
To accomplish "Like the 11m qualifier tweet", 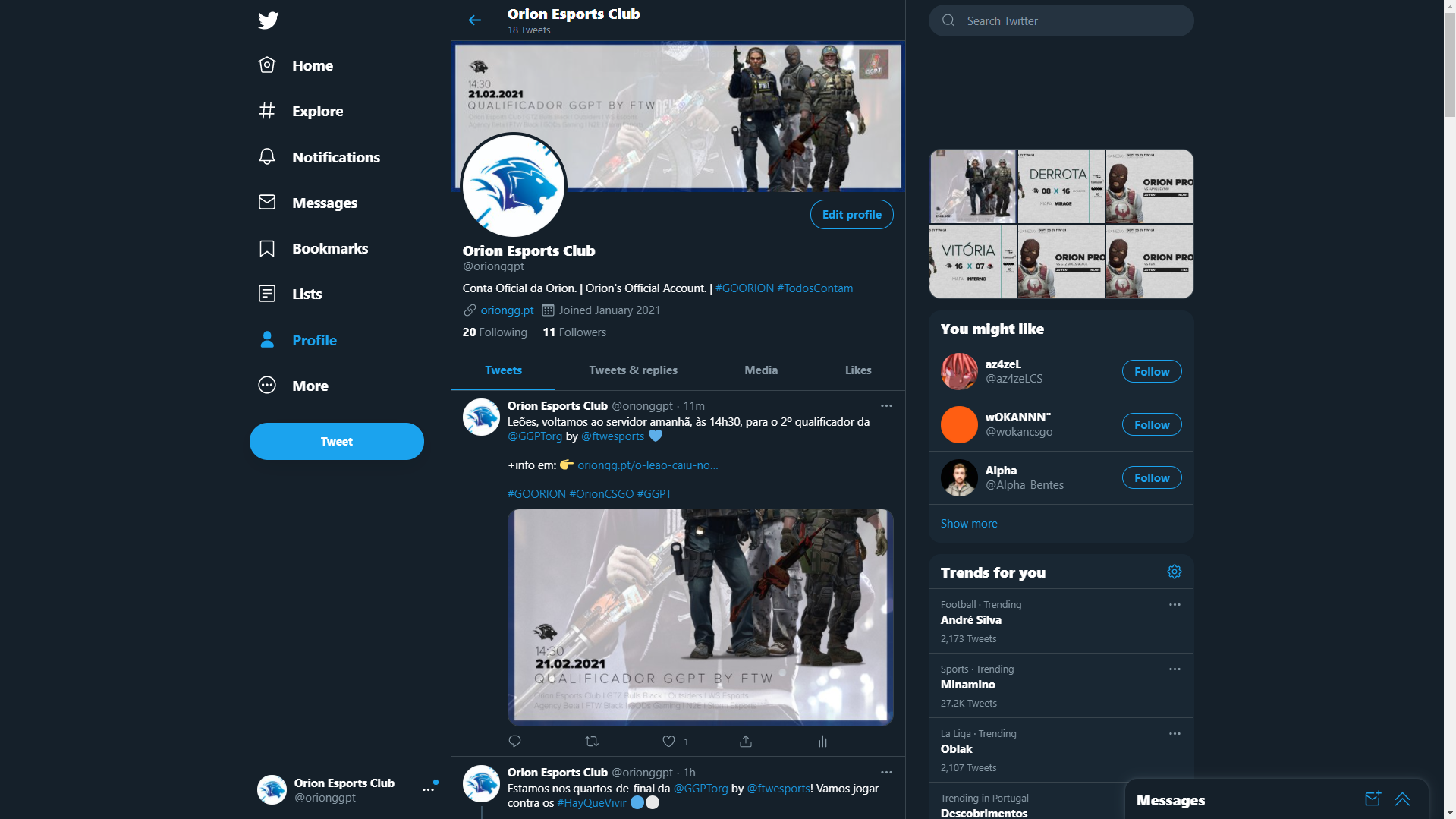I will tap(668, 742).
